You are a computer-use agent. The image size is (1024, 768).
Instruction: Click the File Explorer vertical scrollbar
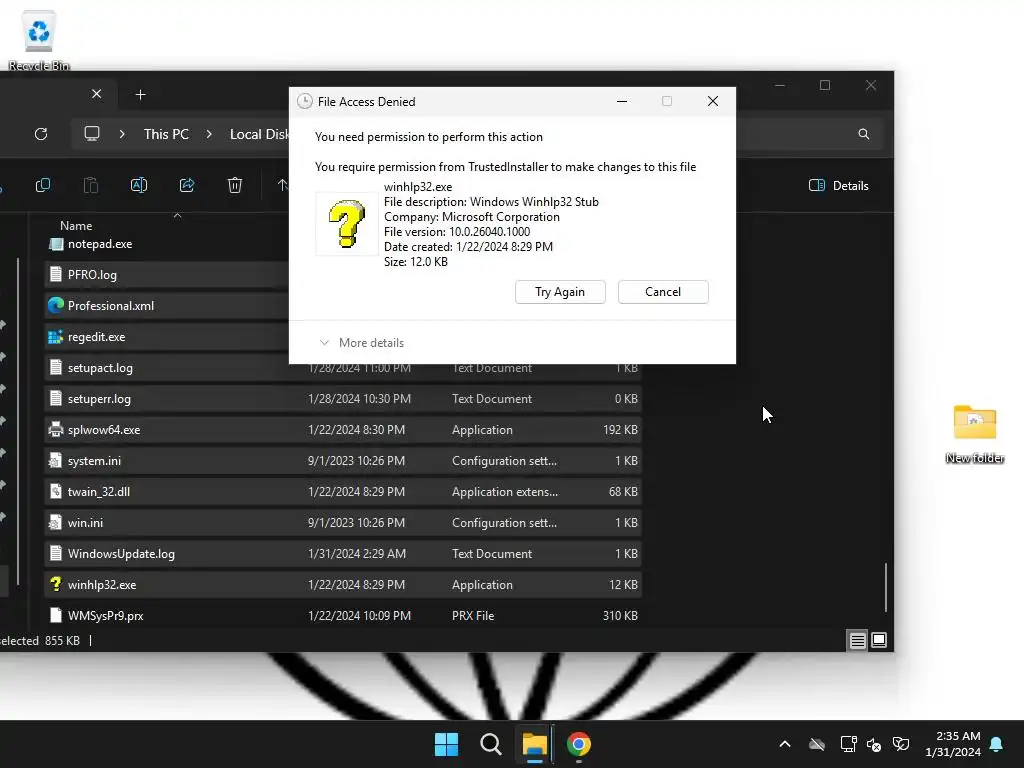(886, 587)
